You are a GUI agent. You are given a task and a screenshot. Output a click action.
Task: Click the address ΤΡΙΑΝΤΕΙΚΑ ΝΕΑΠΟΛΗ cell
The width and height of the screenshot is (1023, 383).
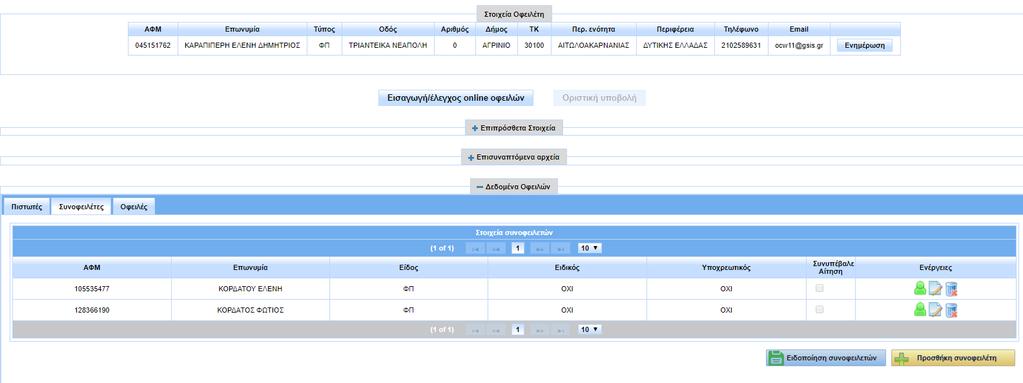pos(388,46)
